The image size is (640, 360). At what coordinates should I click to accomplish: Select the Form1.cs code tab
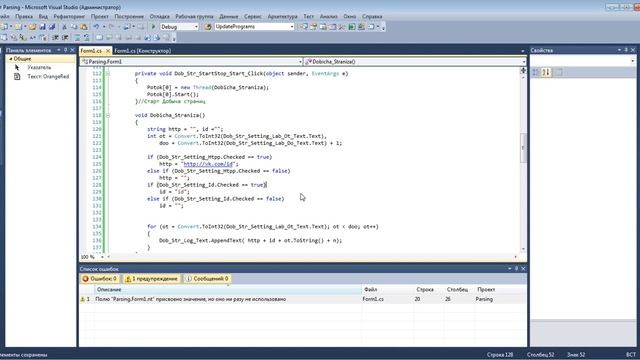tap(91, 51)
